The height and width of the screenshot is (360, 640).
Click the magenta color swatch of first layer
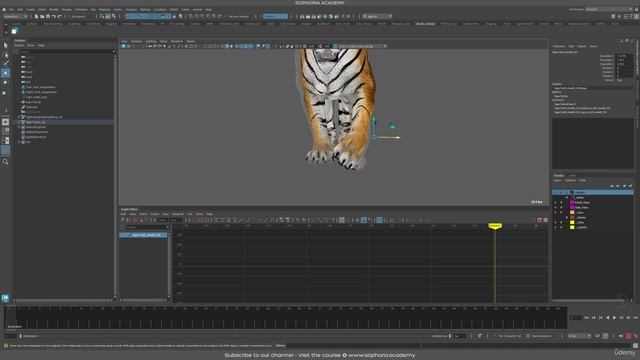click(x=572, y=202)
